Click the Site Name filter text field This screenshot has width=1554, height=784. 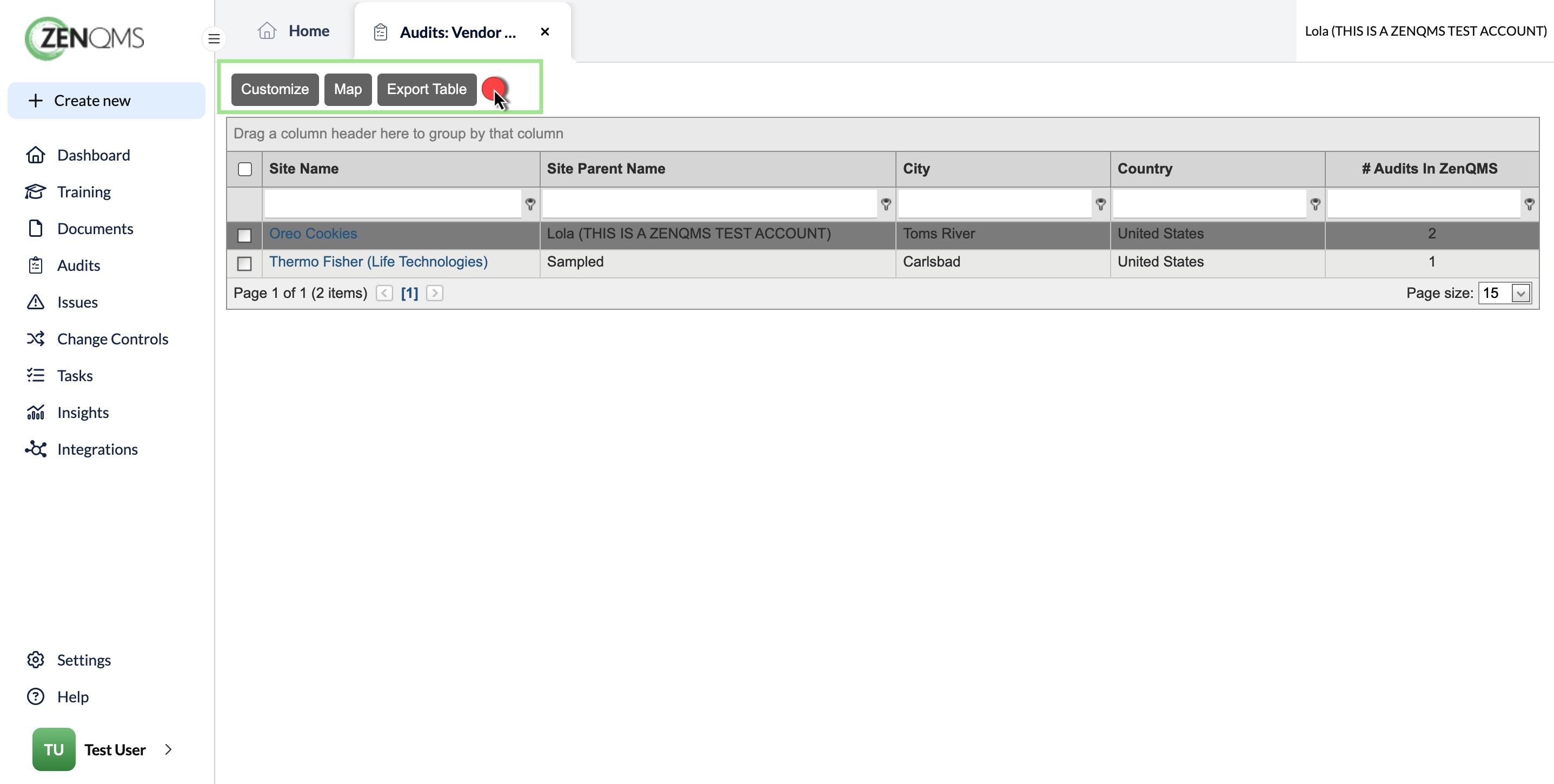tap(393, 204)
